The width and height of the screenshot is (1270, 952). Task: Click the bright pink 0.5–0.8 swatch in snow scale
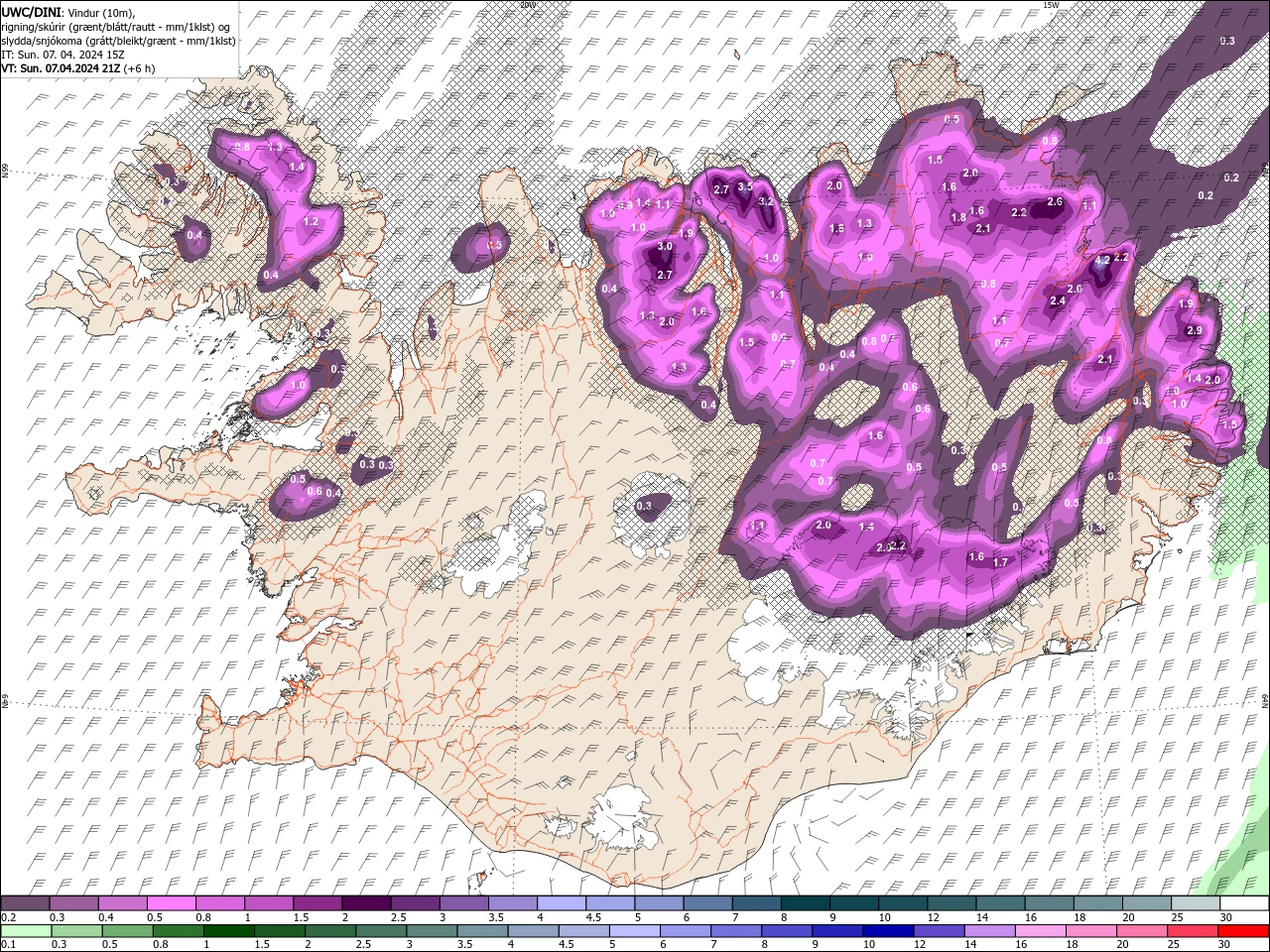point(171,903)
